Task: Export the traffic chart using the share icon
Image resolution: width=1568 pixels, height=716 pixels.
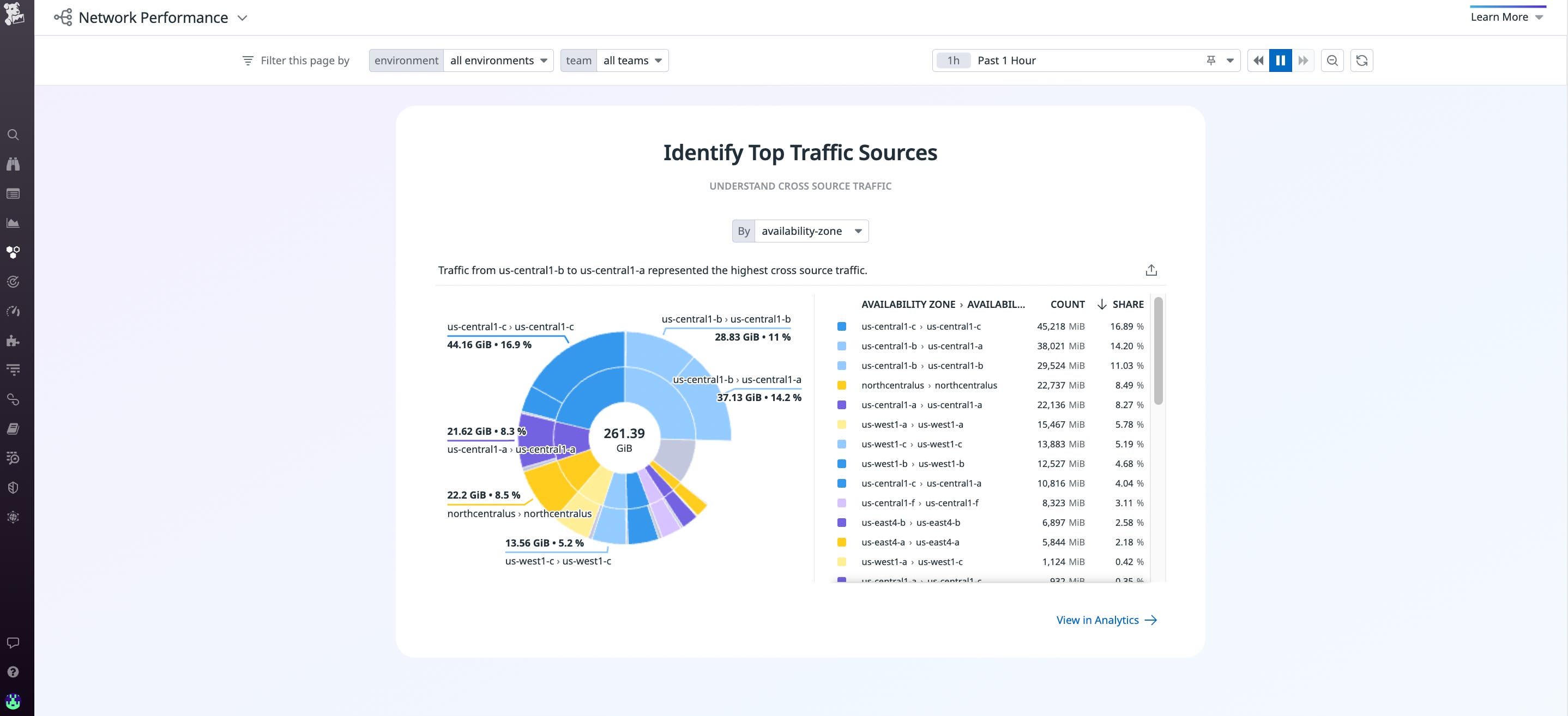Action: pyautogui.click(x=1151, y=270)
